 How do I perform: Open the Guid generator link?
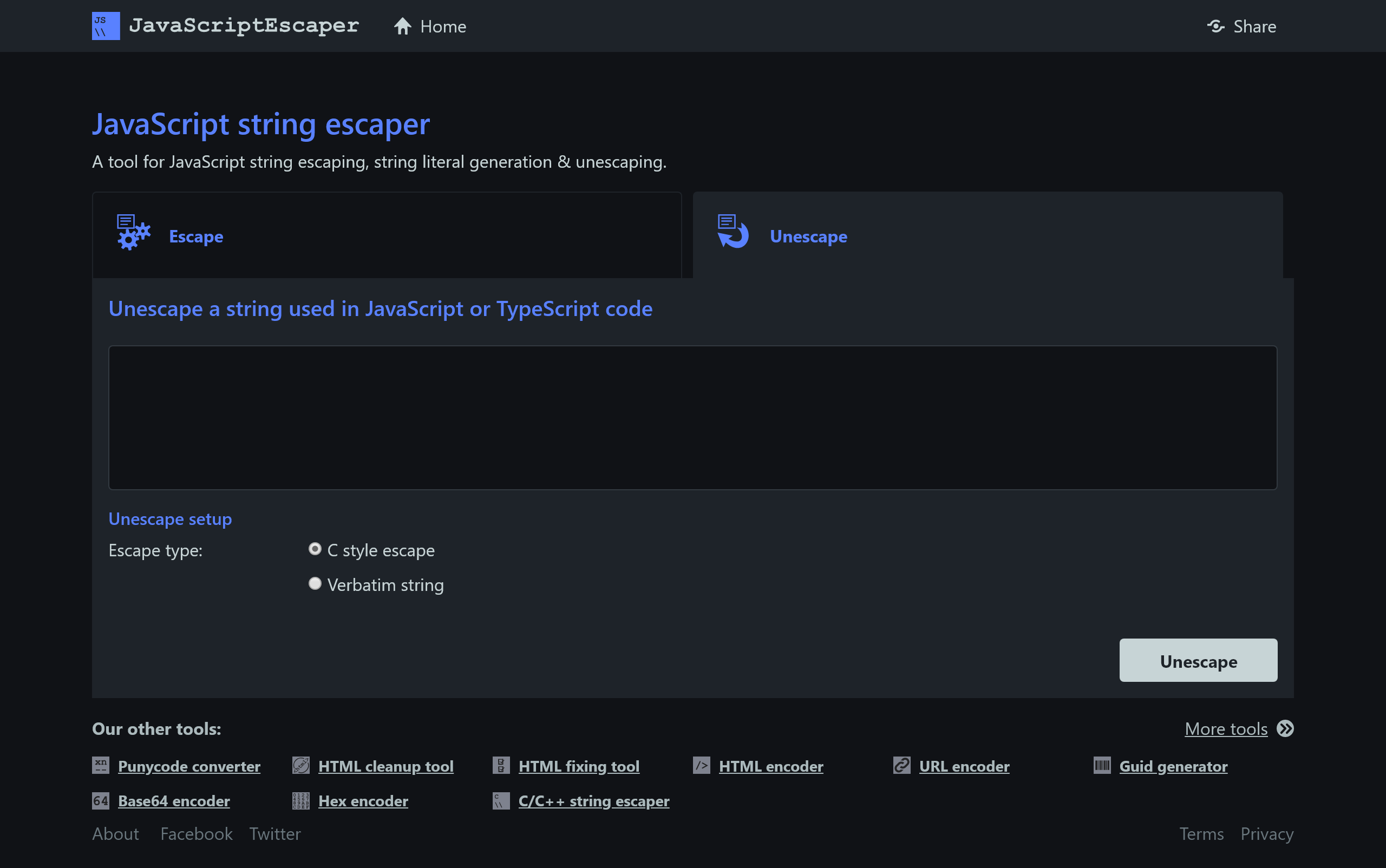1173,766
